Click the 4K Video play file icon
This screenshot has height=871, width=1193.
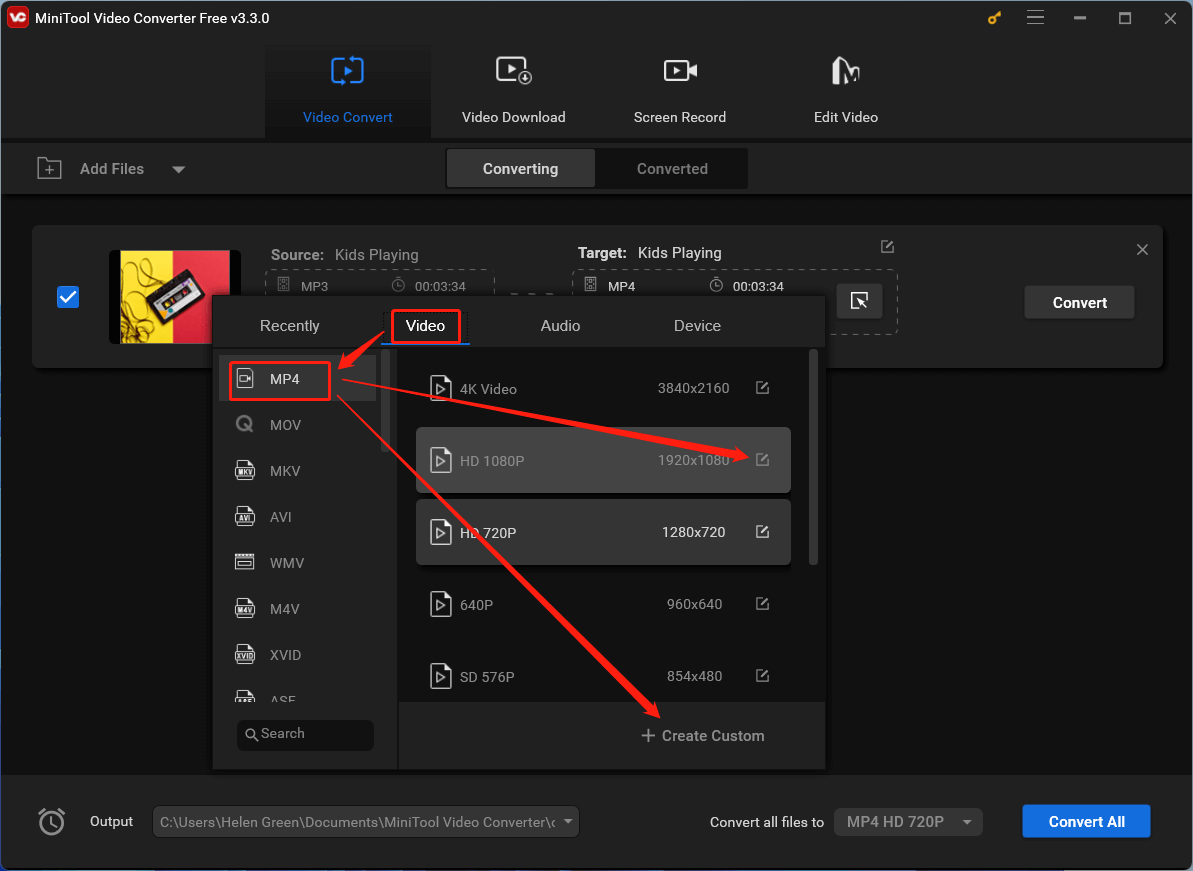click(x=441, y=388)
